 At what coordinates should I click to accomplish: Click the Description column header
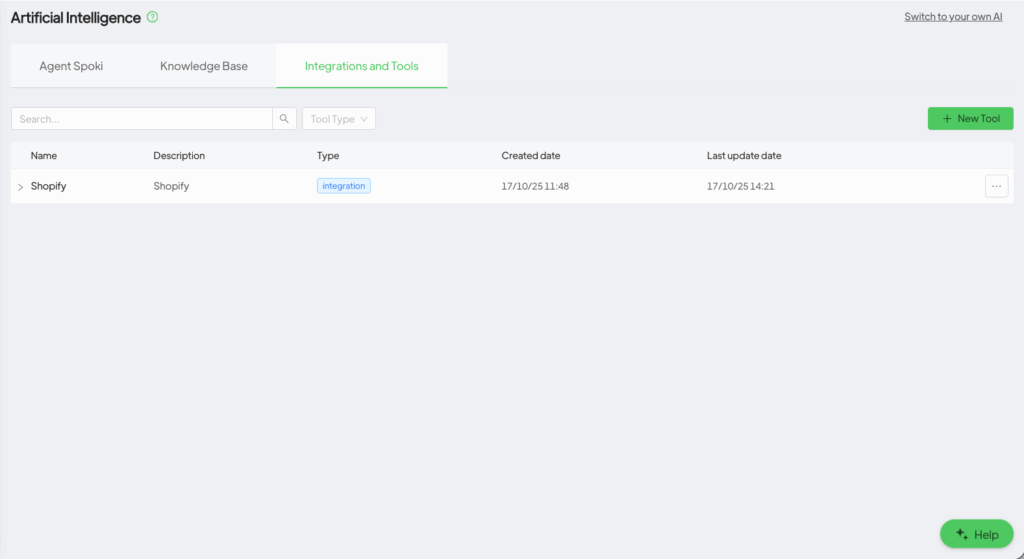tap(179, 156)
